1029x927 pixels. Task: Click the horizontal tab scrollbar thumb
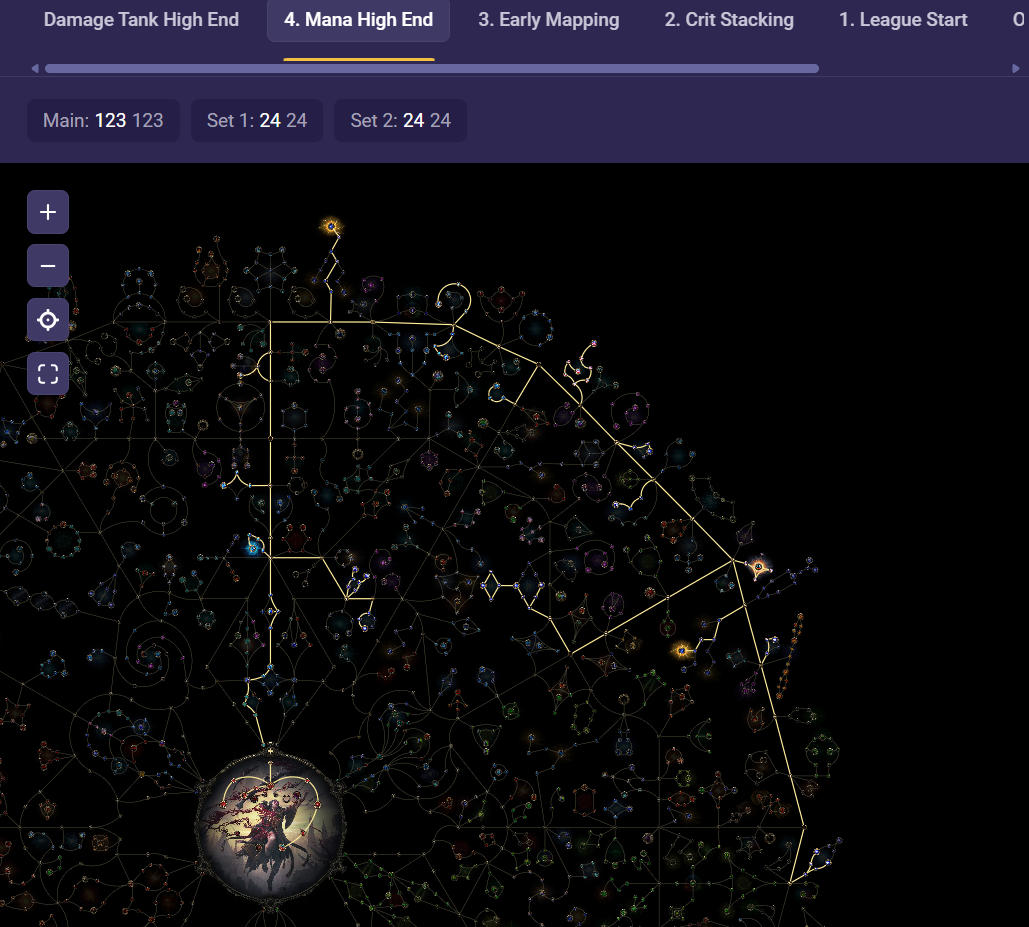click(431, 69)
